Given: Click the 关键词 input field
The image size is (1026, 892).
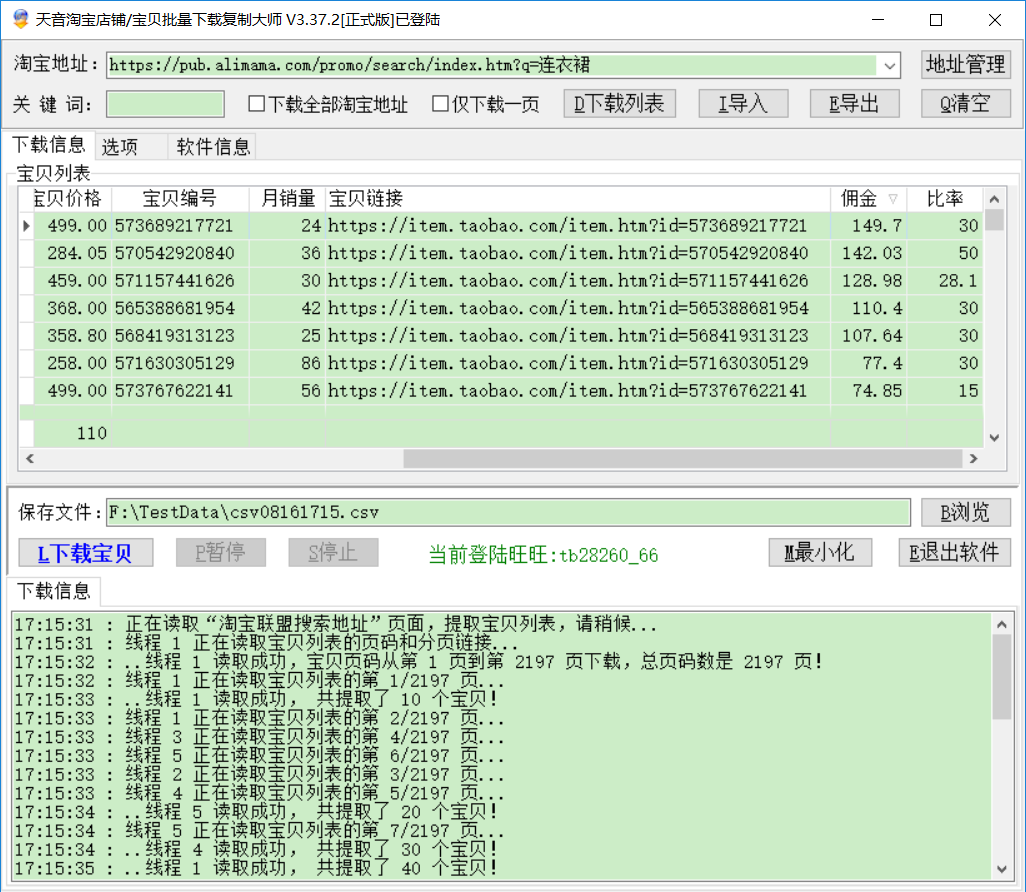Looking at the screenshot, I should point(165,104).
